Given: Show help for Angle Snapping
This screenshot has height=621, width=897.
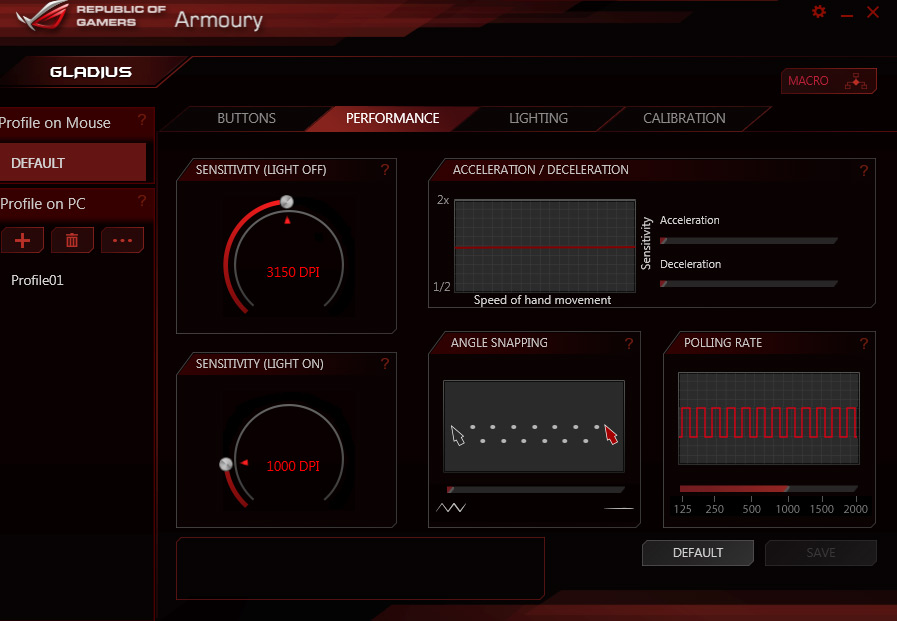Looking at the screenshot, I should tap(629, 343).
